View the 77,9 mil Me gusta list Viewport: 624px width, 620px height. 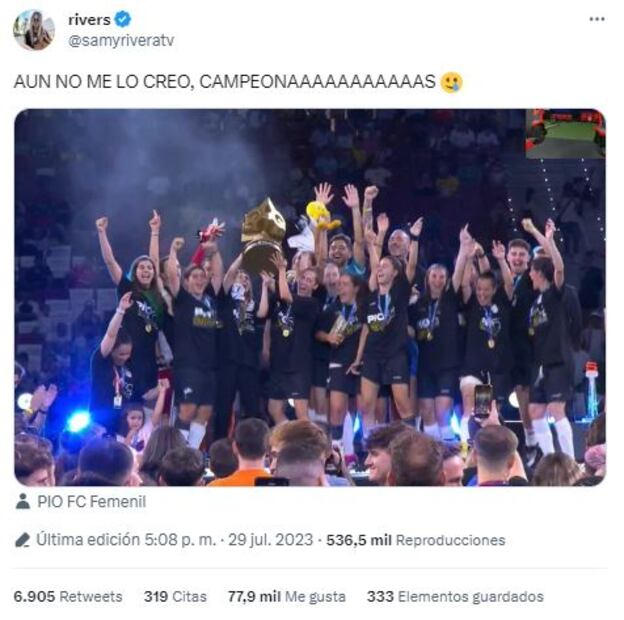(x=287, y=597)
